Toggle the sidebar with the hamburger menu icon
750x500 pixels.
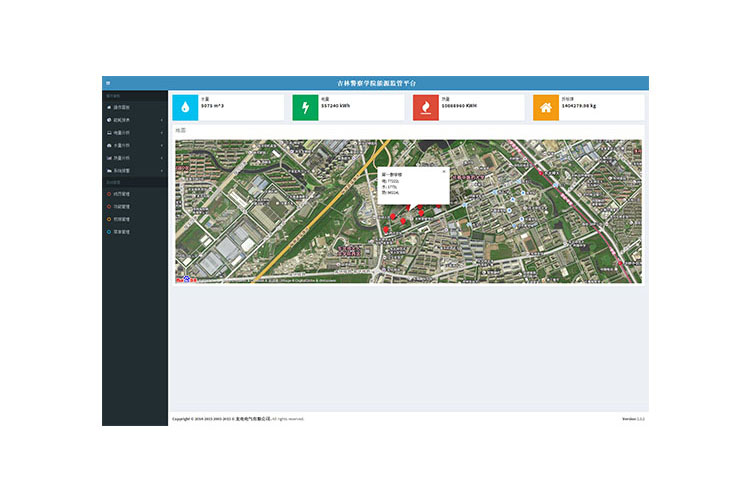click(x=108, y=83)
